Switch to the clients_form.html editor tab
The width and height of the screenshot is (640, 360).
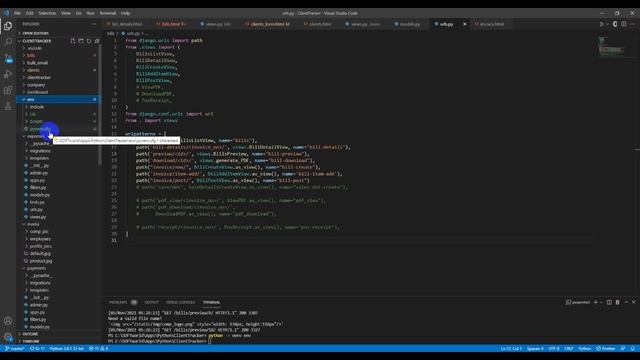point(269,24)
